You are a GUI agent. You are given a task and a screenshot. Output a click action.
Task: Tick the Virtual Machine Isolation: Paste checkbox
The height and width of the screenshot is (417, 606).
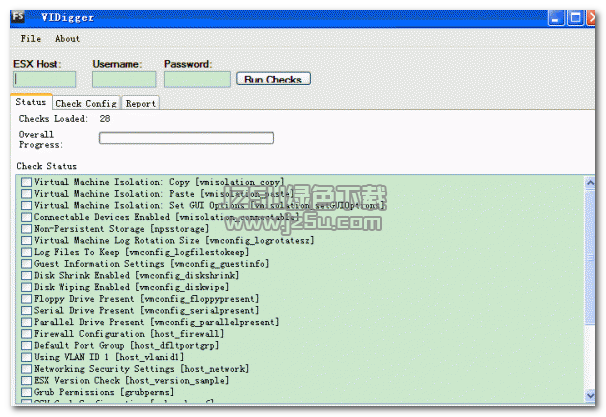(x=26, y=194)
